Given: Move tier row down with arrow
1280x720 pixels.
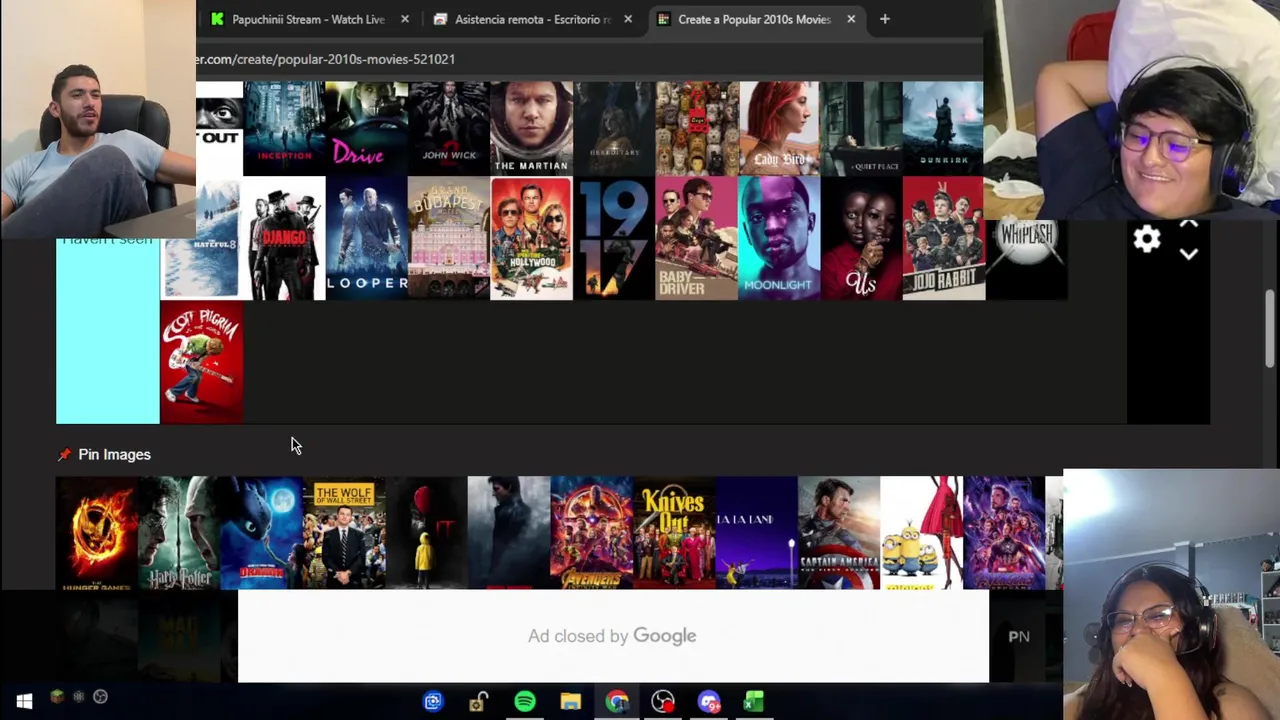Looking at the screenshot, I should tap(1189, 254).
